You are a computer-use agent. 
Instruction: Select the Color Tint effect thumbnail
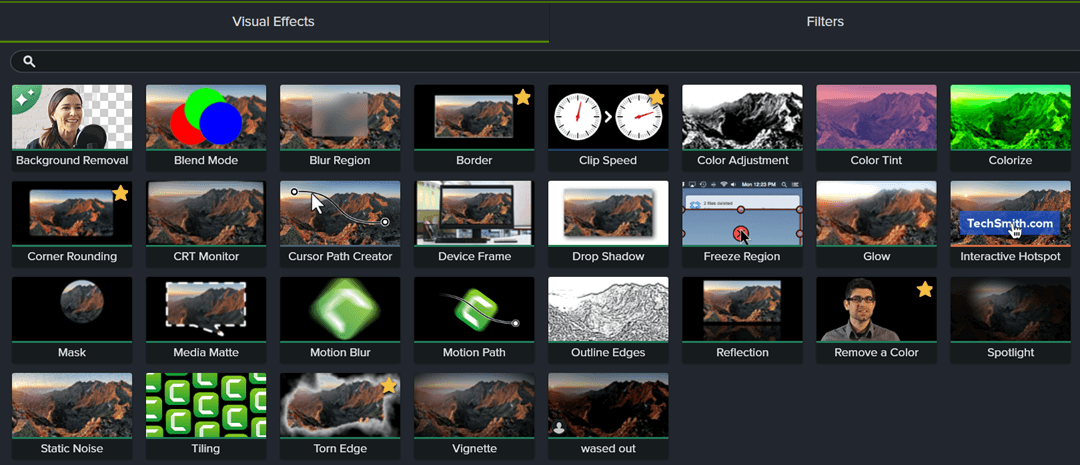[x=876, y=117]
